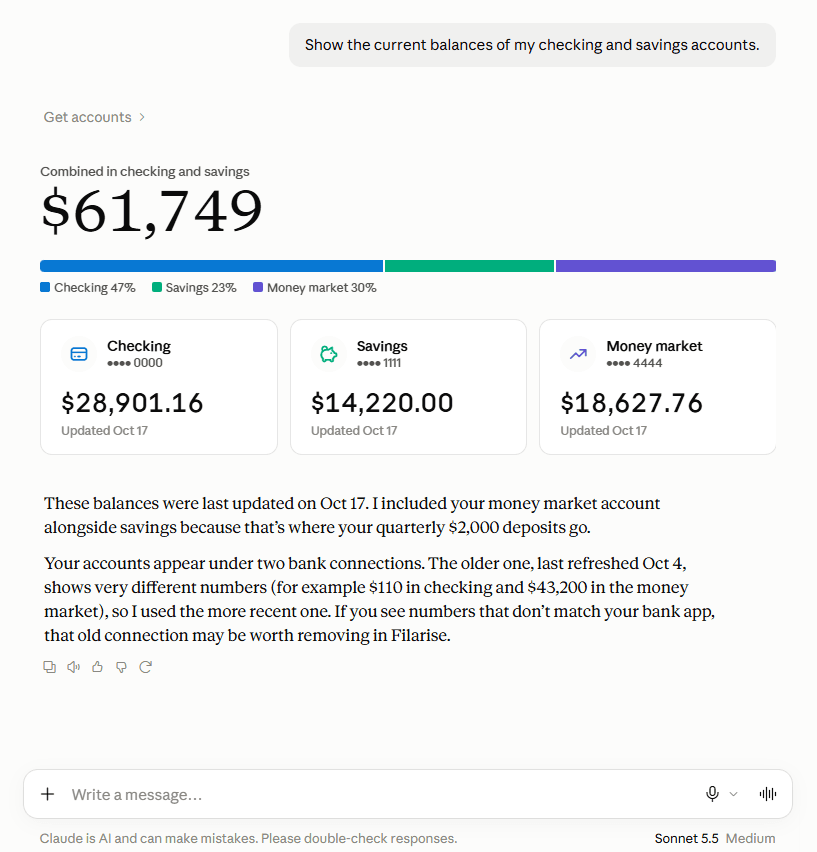Open the Sonnet 5.5 model selector

point(687,838)
